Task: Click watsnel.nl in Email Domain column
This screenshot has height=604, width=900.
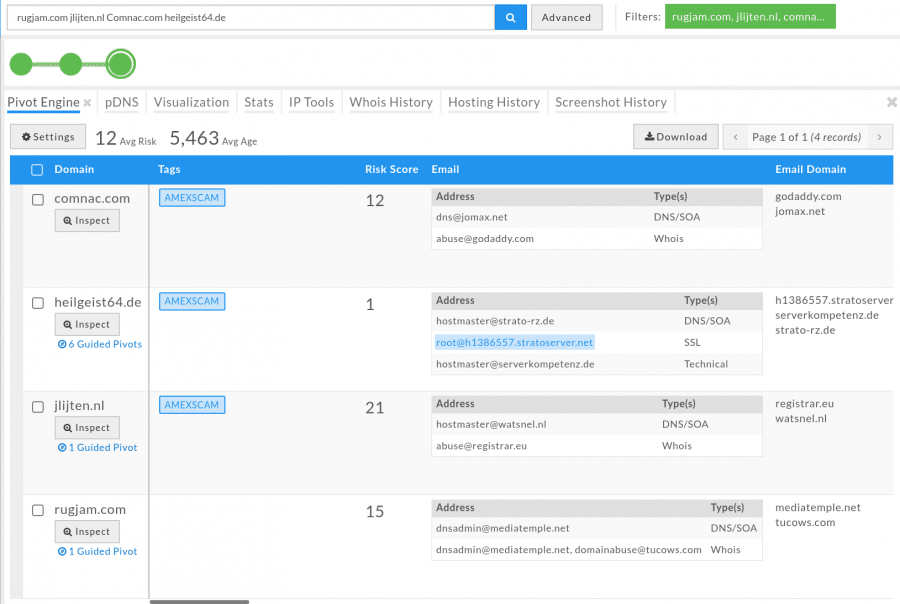Action: pyautogui.click(x=801, y=419)
